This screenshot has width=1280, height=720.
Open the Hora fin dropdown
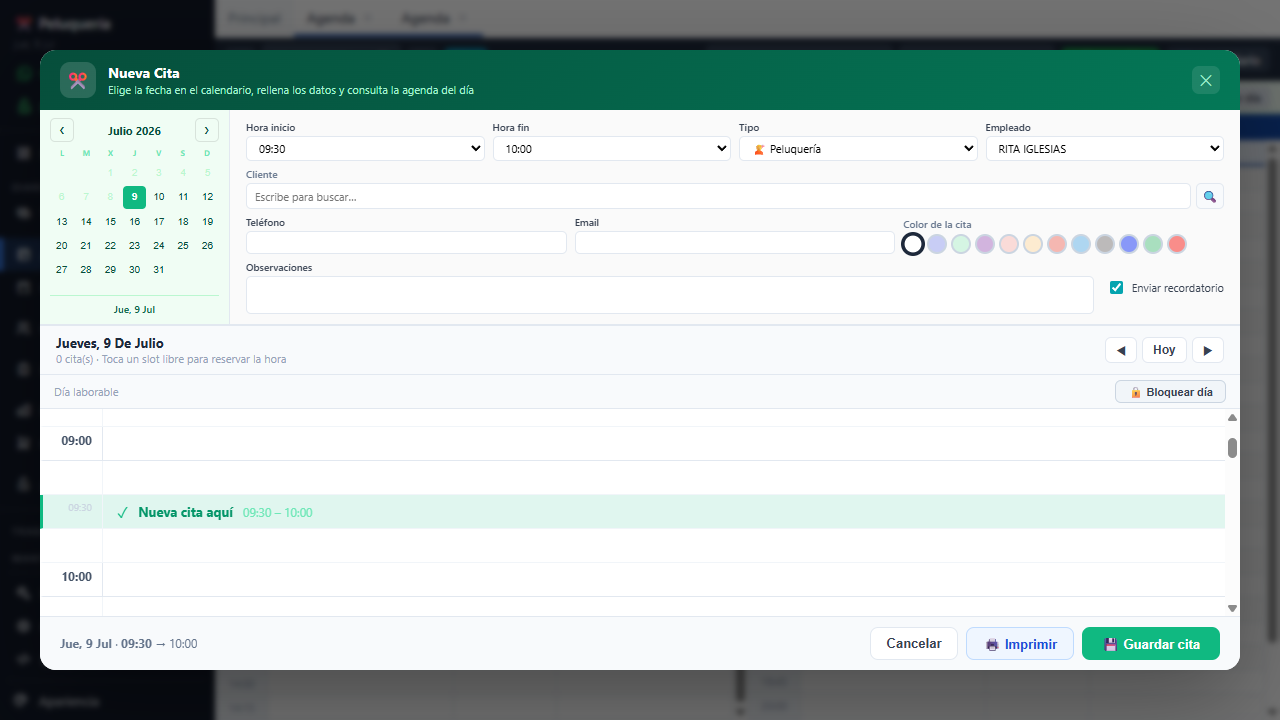[x=611, y=148]
